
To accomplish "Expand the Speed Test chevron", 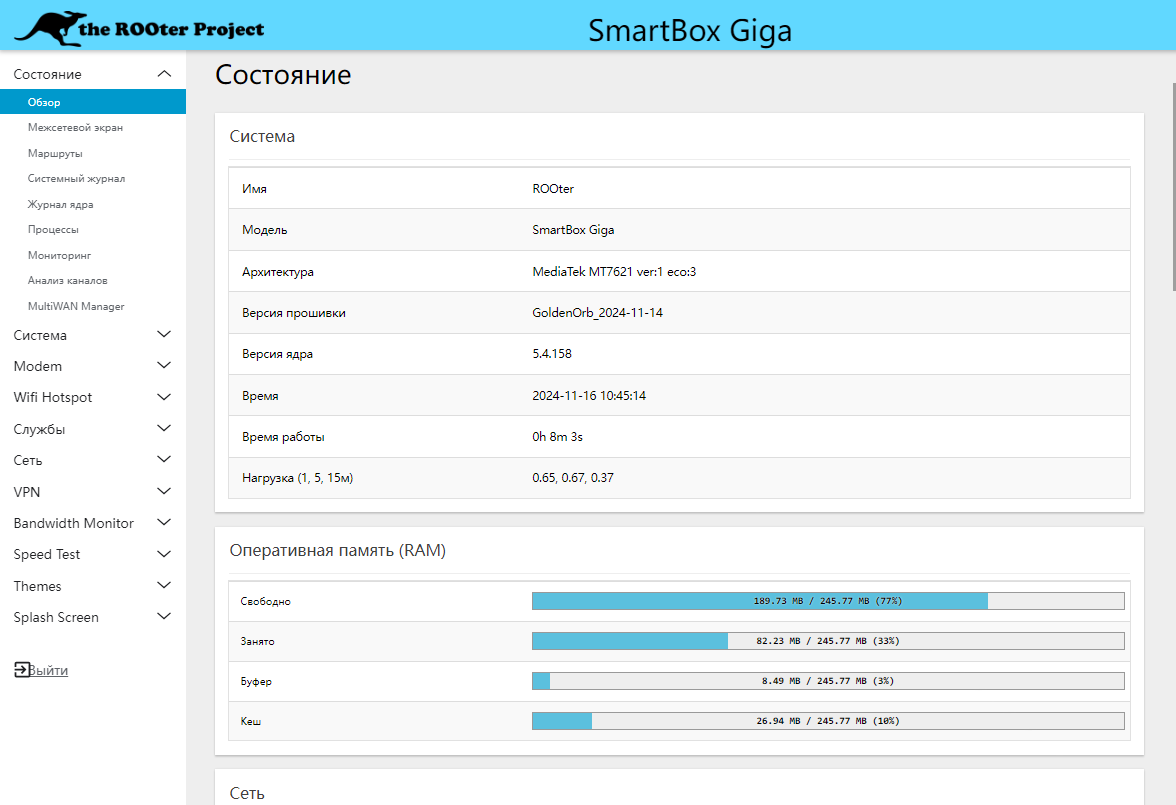I will 164,554.
